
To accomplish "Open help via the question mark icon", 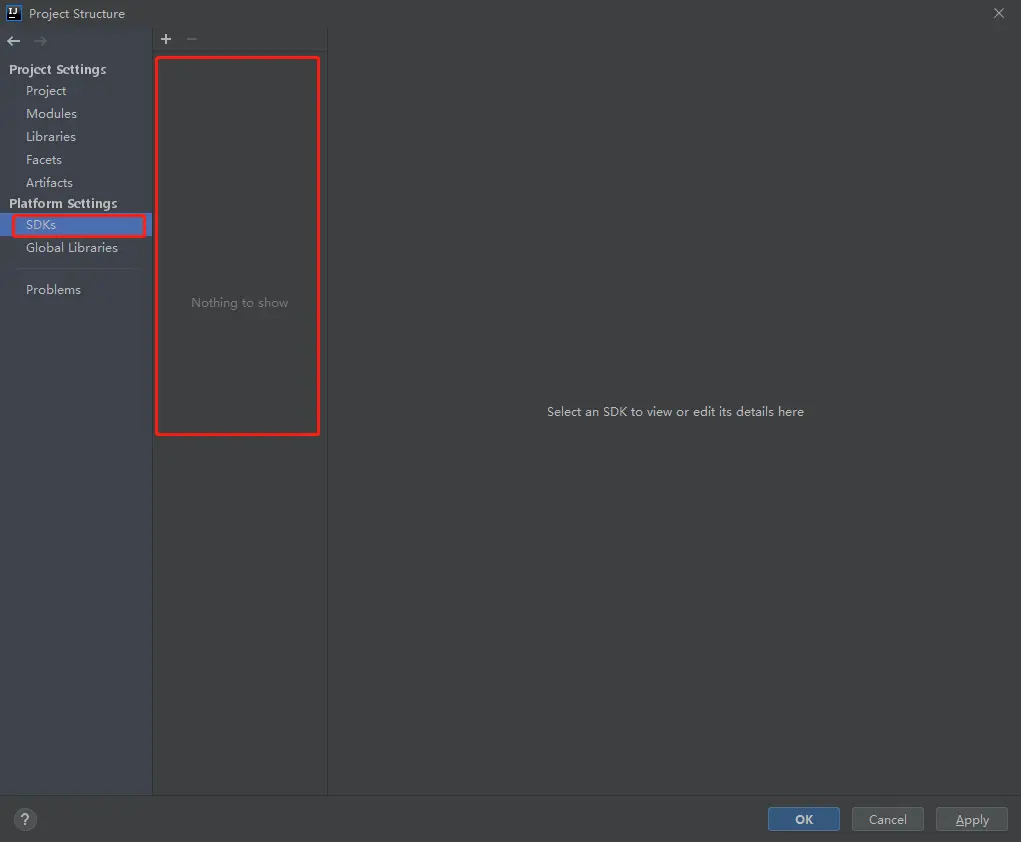I will [24, 819].
